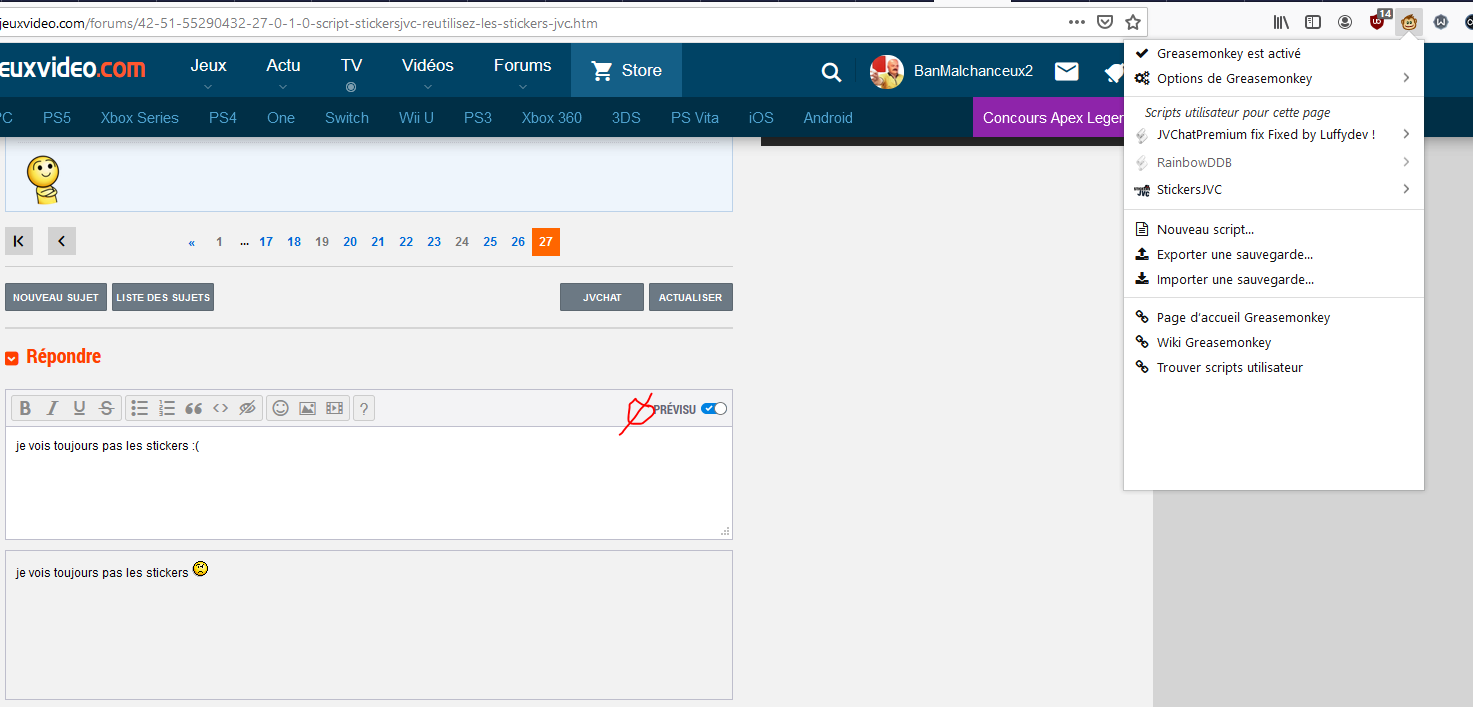This screenshot has height=707, width=1473.
Task: Apply strikethrough formatting in editor
Action: [x=106, y=408]
